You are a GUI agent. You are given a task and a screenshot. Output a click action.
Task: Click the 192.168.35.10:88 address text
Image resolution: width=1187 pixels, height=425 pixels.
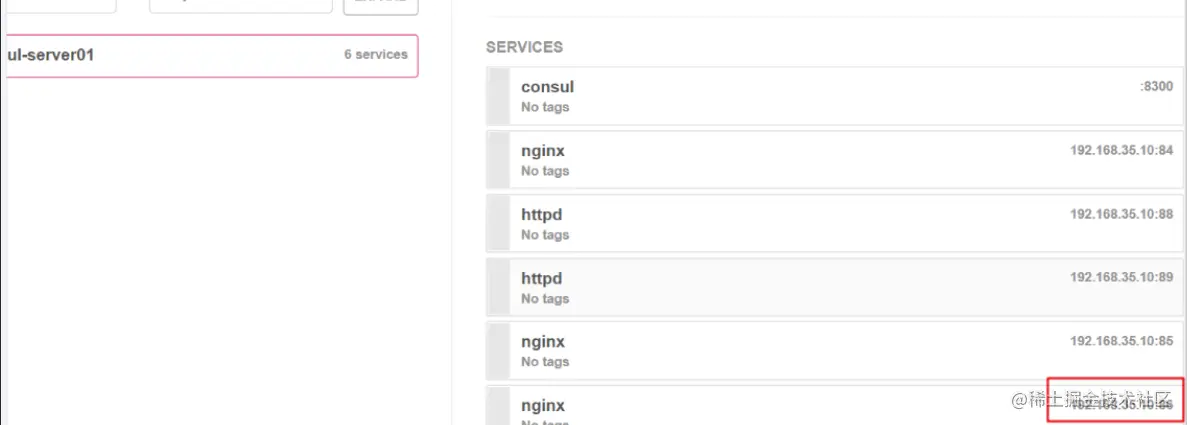(x=1121, y=214)
